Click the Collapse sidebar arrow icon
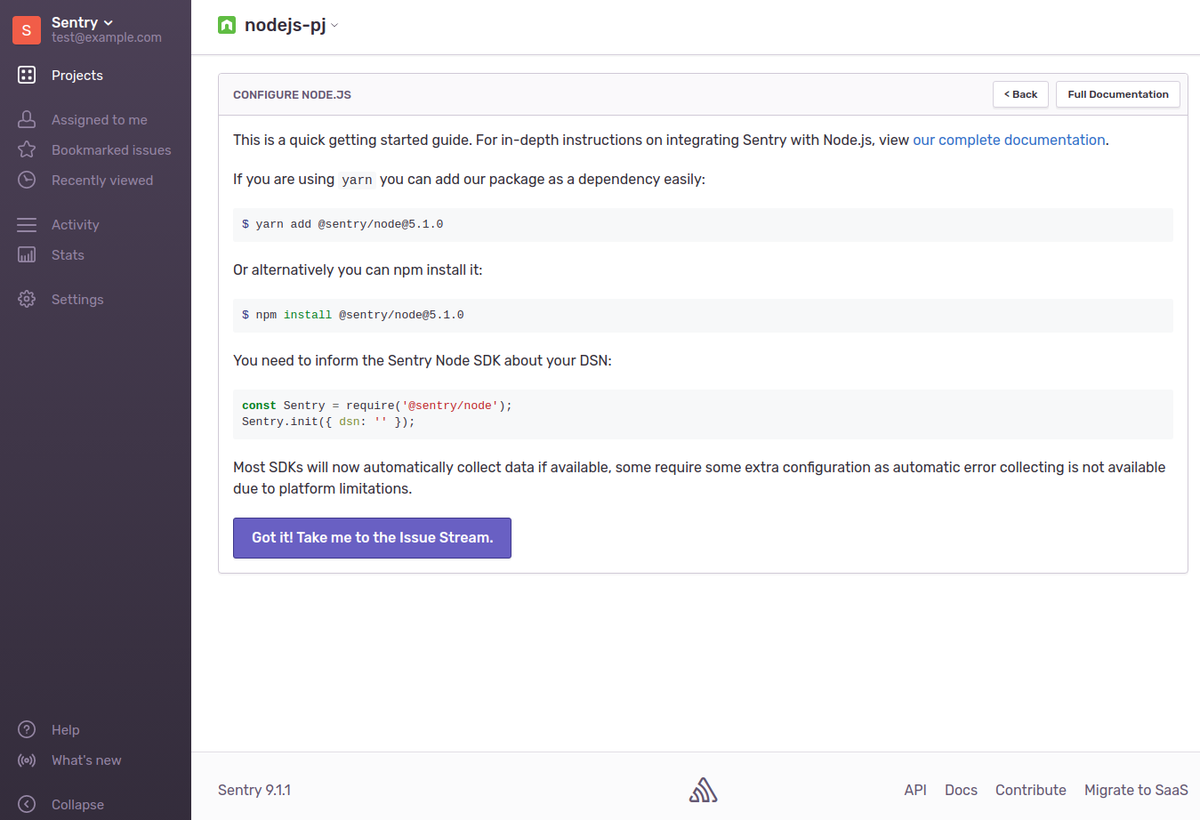This screenshot has width=1200, height=820. point(27,804)
